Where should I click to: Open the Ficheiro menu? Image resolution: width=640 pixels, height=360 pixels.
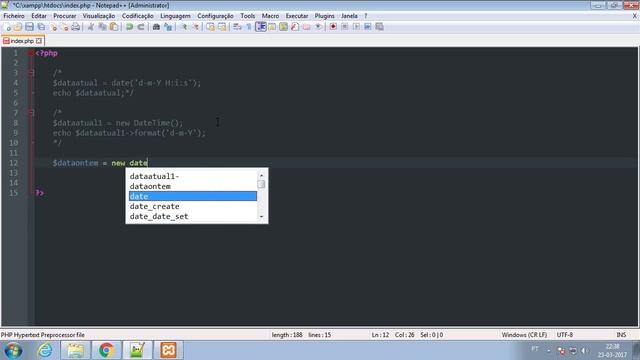point(14,16)
